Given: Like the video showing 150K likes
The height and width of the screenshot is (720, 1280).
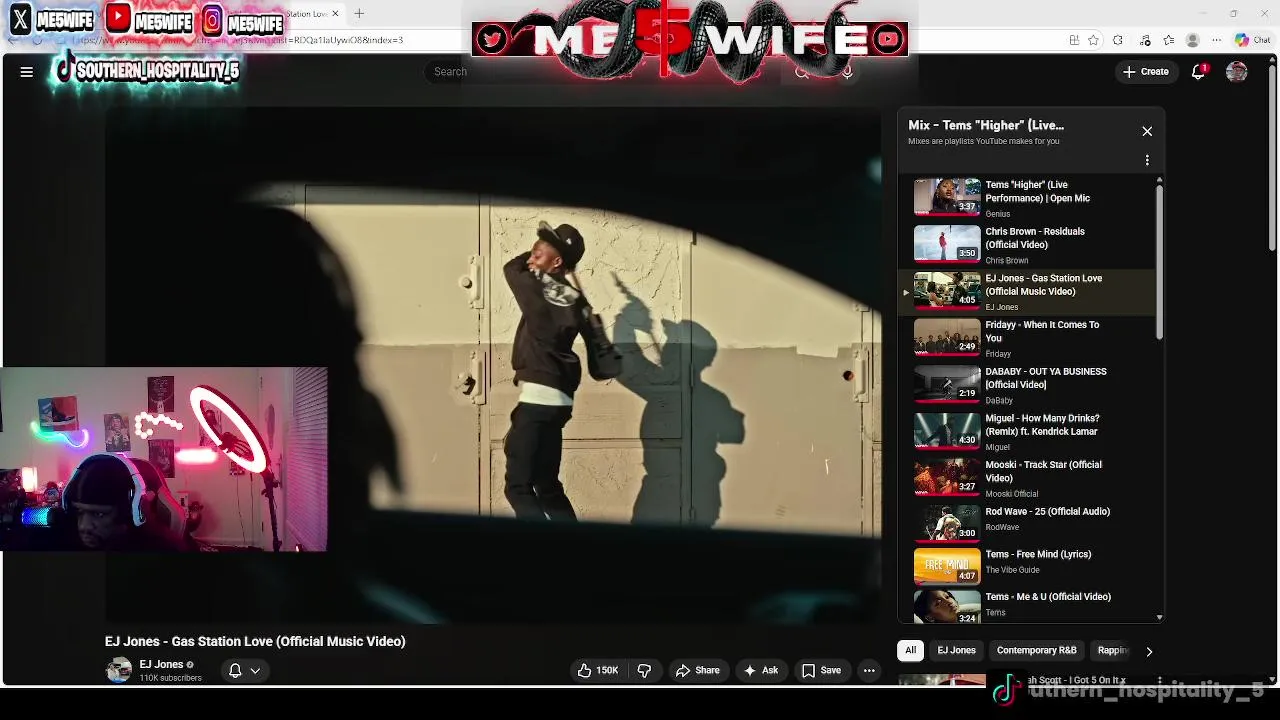Looking at the screenshot, I should click(597, 670).
